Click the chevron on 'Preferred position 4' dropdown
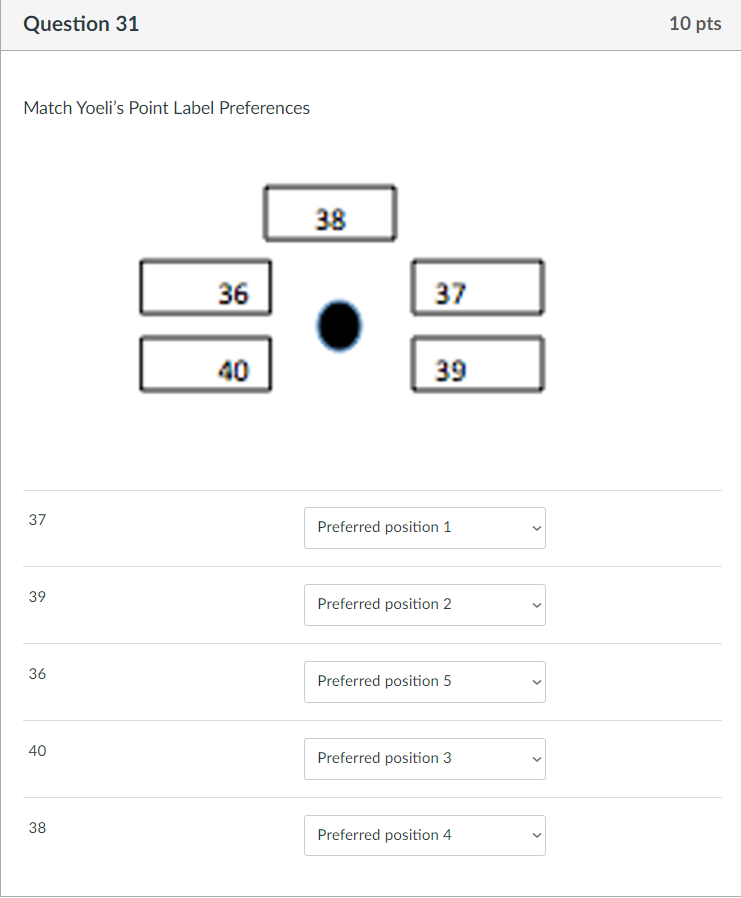The height and width of the screenshot is (898, 741). click(x=536, y=835)
